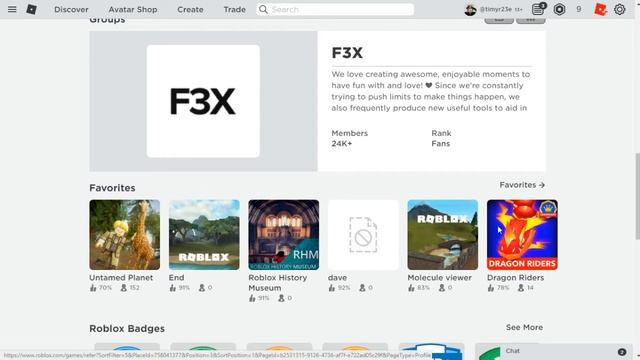Click the thumbs-up icon under Untamed Planet
This screenshot has width=640, height=360.
93,288
